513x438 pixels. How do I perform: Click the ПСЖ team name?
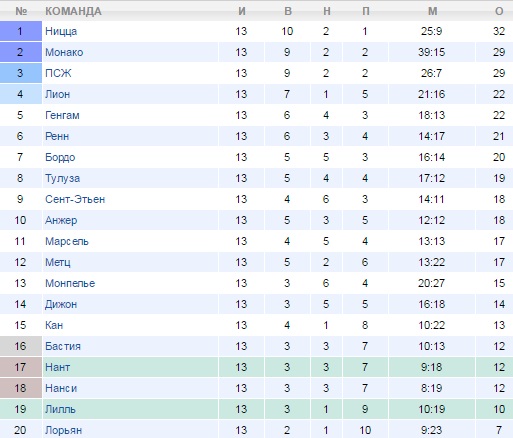click(x=58, y=73)
